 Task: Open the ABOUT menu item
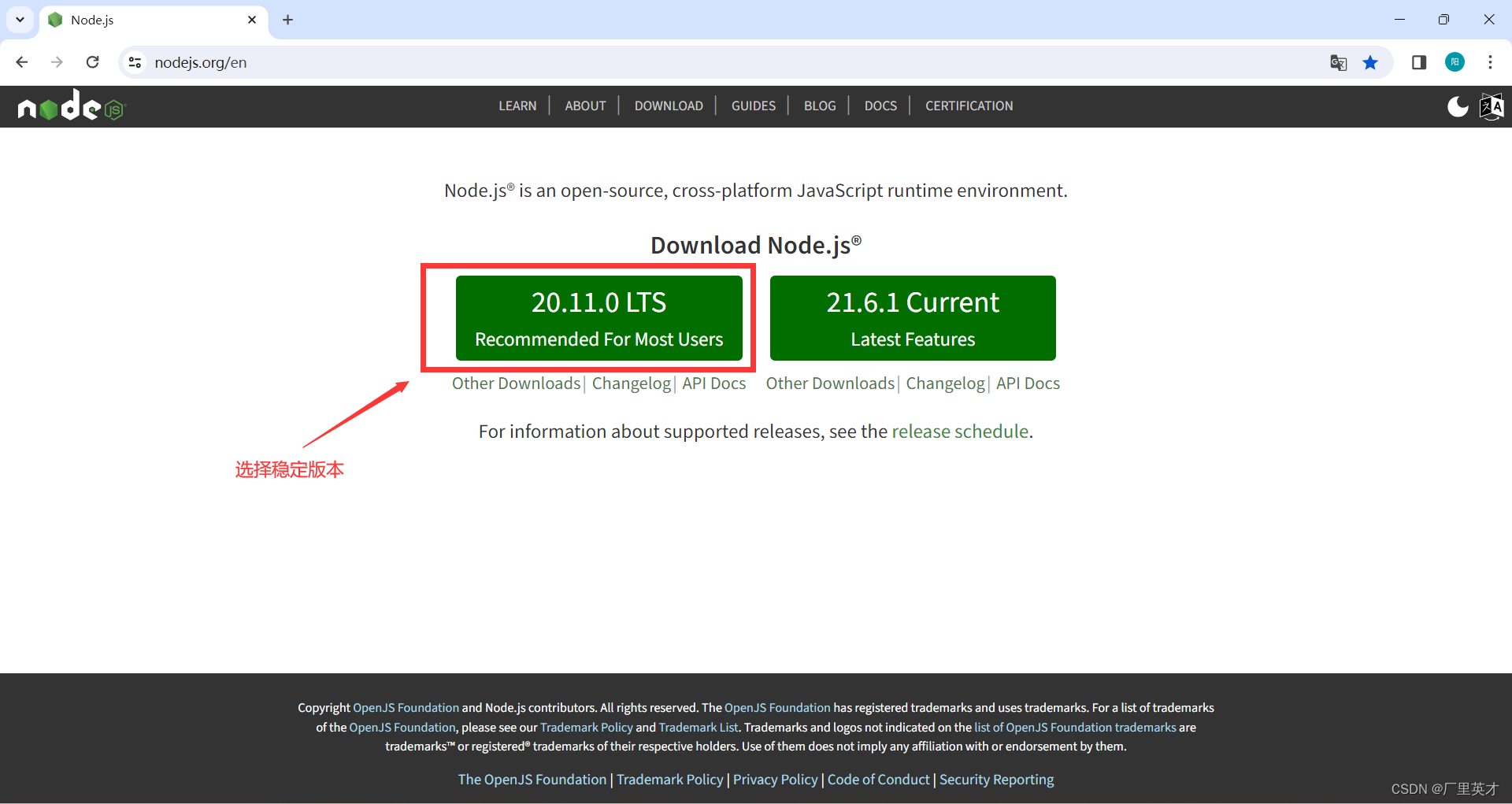(x=585, y=106)
